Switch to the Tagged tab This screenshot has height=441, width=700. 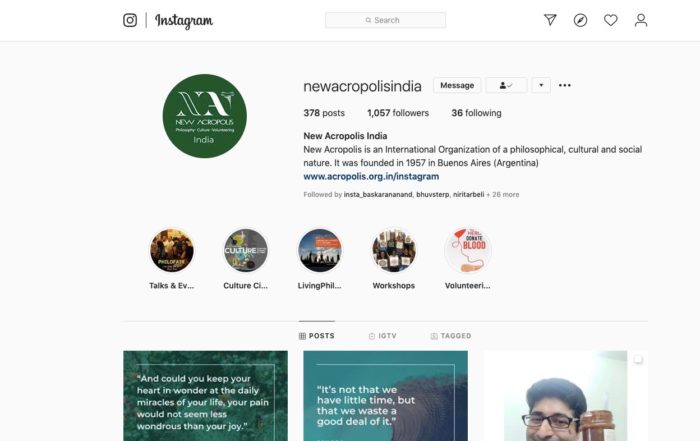click(451, 336)
